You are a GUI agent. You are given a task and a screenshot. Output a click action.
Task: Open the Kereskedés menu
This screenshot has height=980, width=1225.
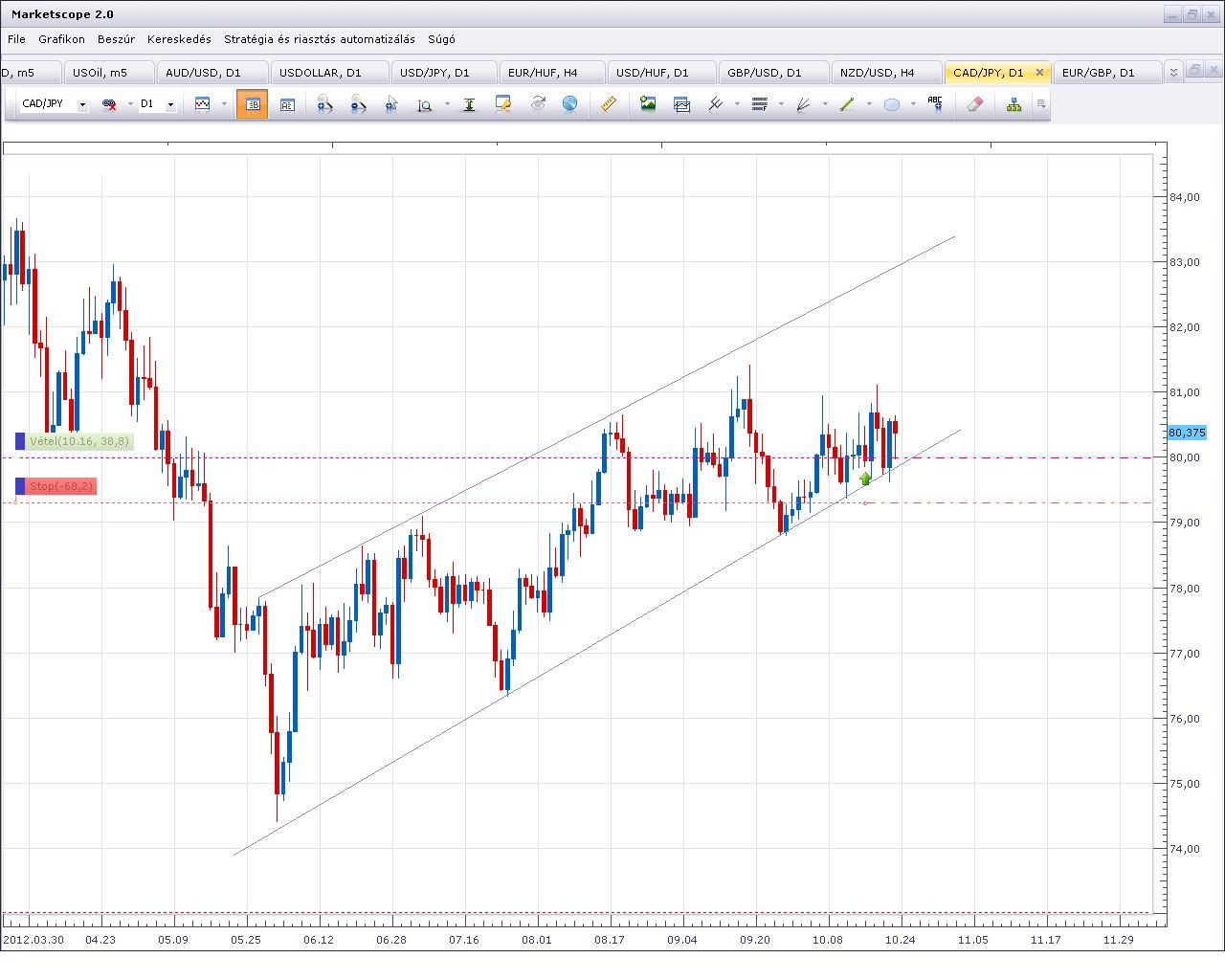179,39
